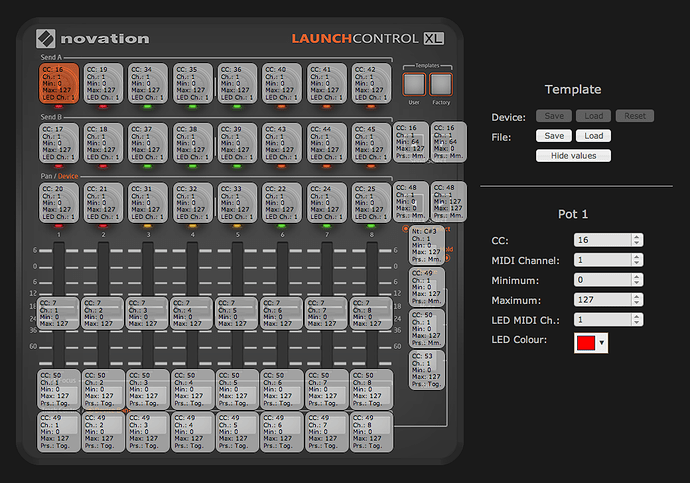Select the Send B knob labeled CC 45

coord(371,143)
